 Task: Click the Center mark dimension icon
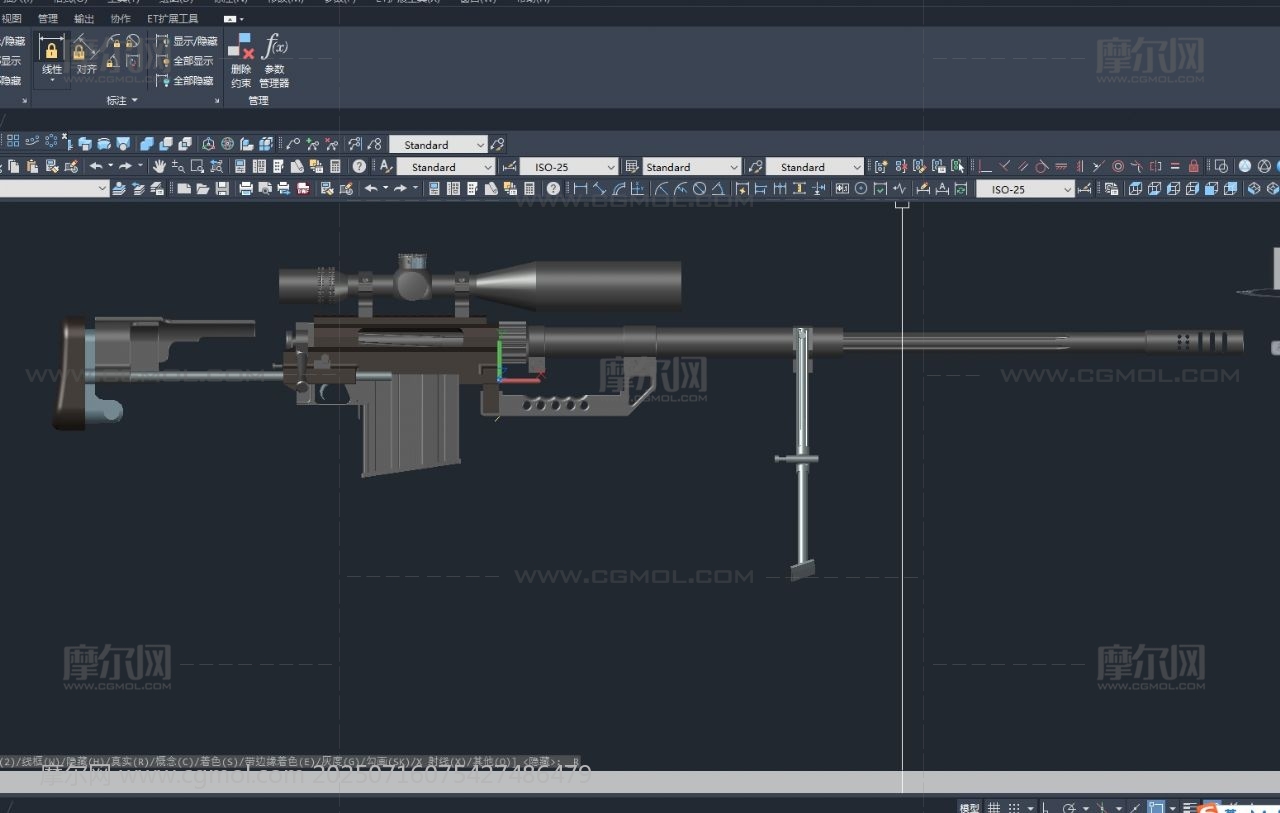point(860,188)
